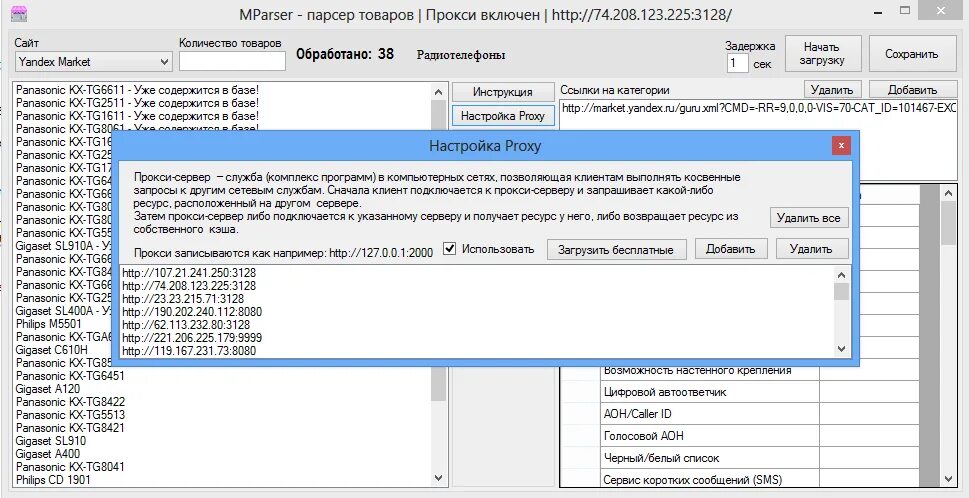Viewport: 970px width, 498px height.
Task: Open the Инструкция button
Action: coord(503,92)
